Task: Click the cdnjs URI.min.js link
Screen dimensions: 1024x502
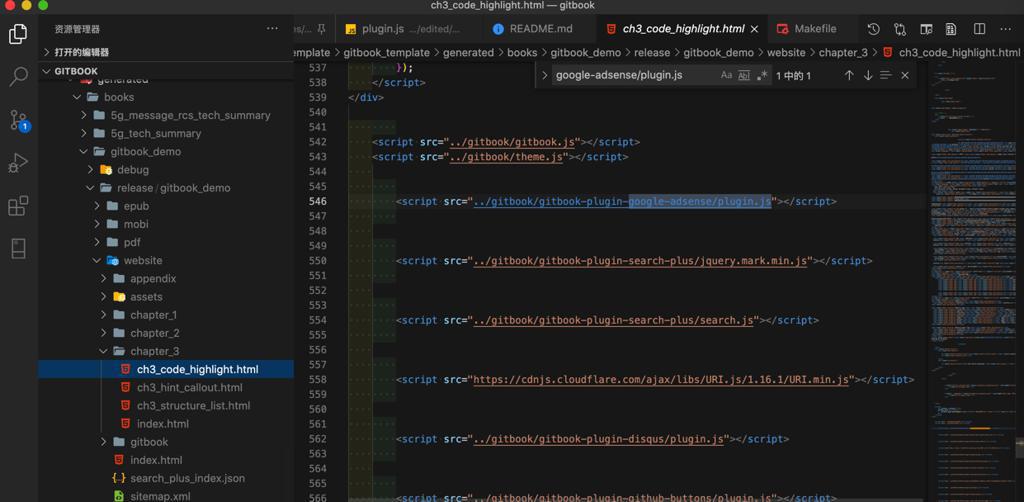Action: (x=661, y=380)
